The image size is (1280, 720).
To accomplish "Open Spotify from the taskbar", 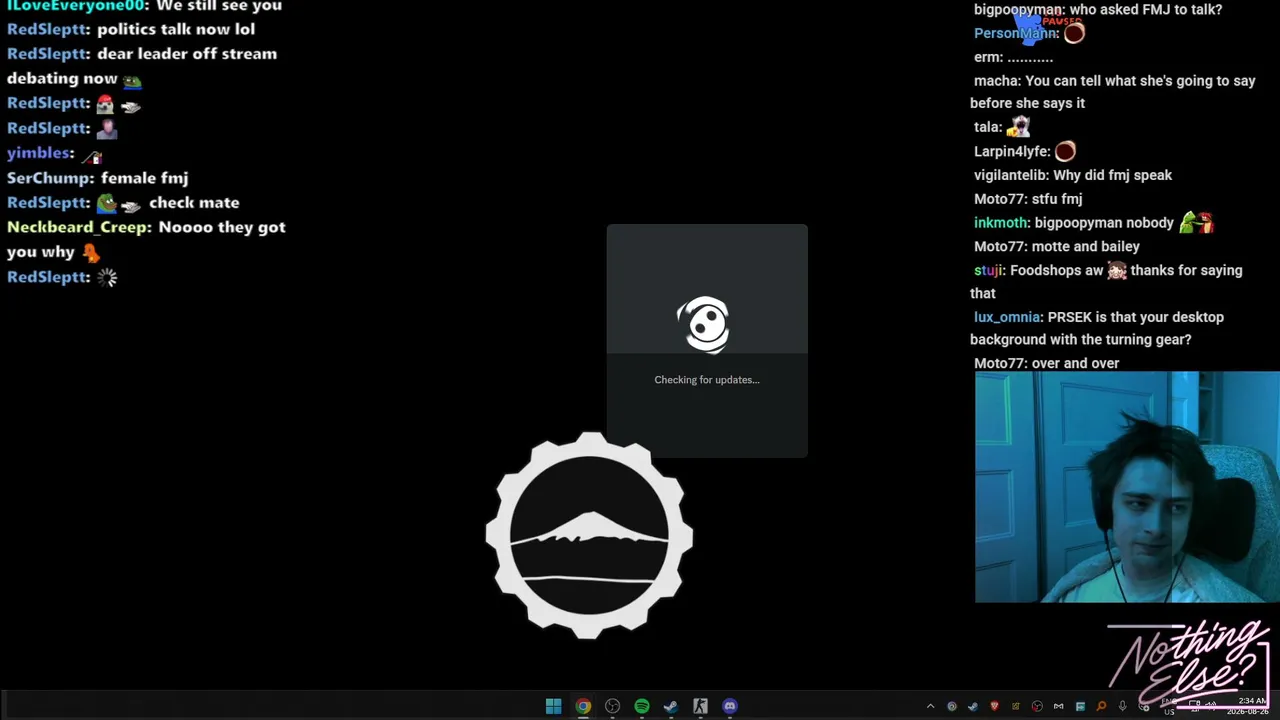I will coord(642,706).
